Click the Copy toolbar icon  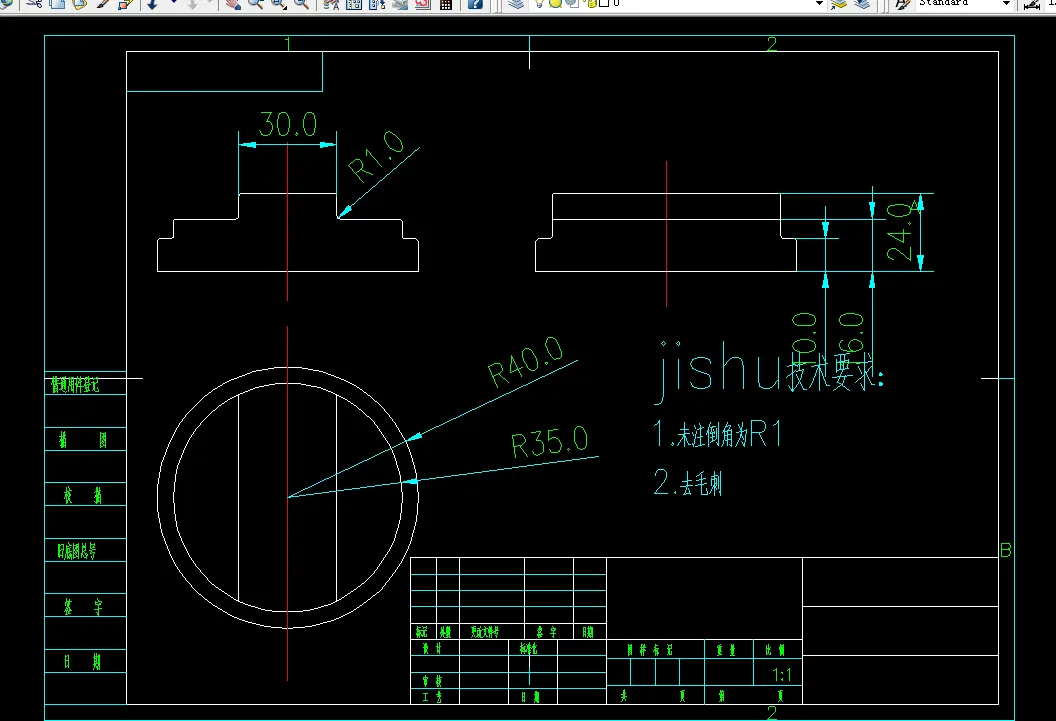(57, 3)
